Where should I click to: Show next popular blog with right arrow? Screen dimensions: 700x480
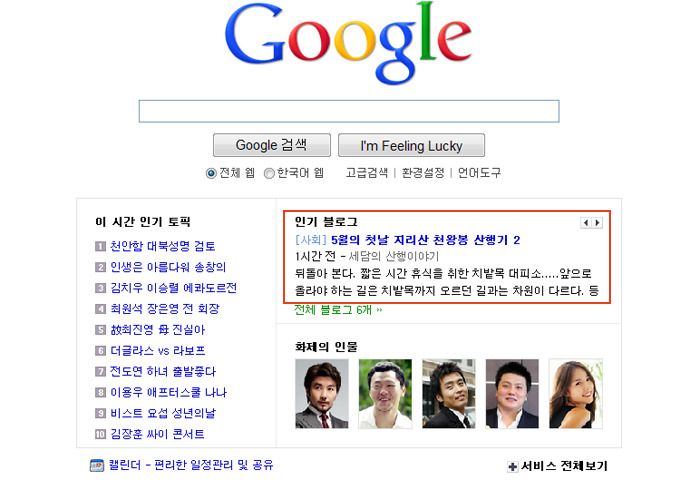[x=597, y=222]
